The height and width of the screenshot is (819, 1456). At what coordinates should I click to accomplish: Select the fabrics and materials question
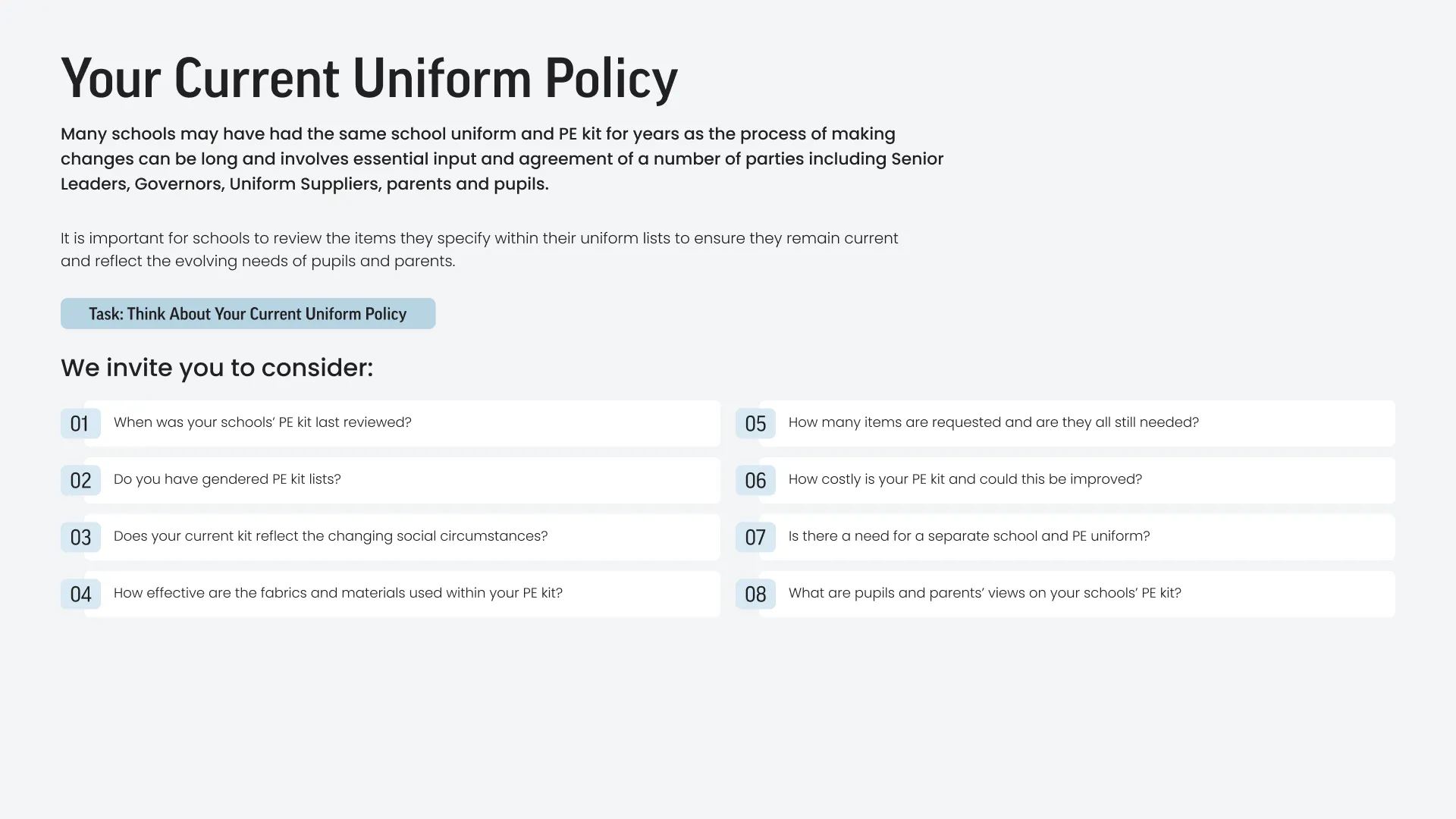coord(402,595)
